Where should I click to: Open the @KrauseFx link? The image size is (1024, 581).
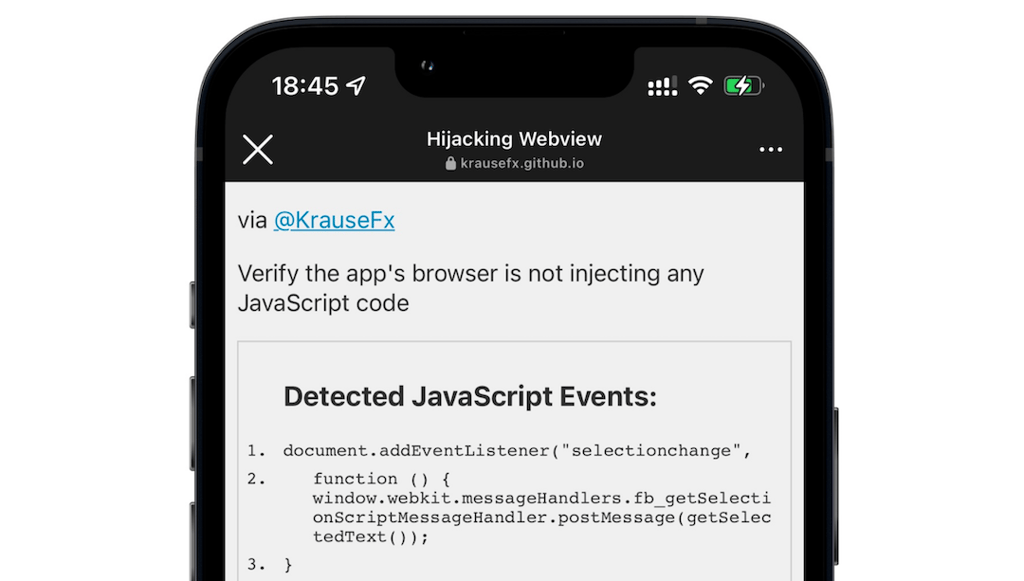(334, 221)
